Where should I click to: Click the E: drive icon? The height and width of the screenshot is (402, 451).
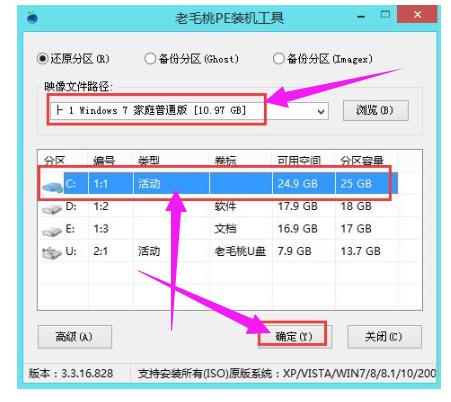(52, 231)
